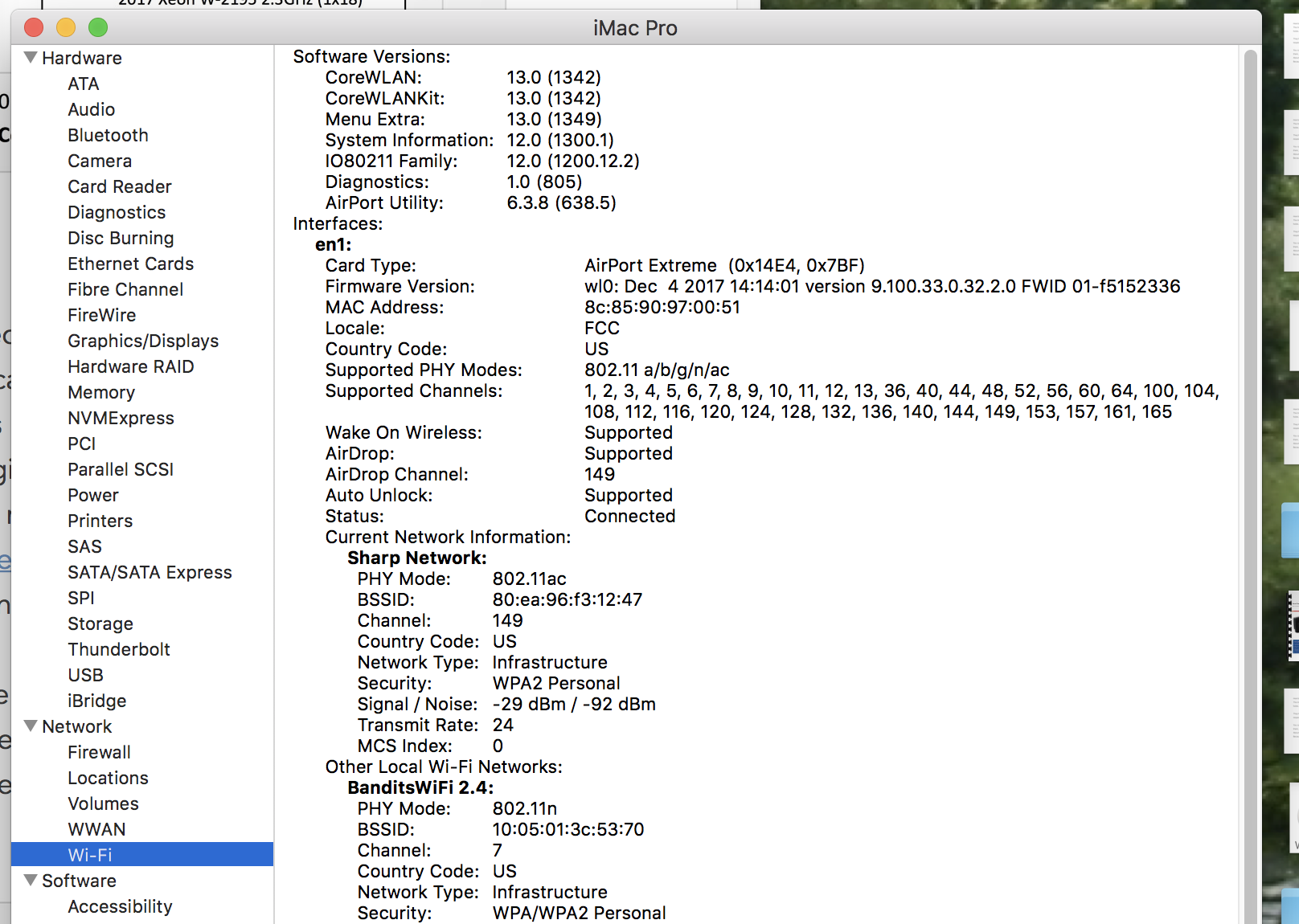Select Locations under Network

coord(109,778)
